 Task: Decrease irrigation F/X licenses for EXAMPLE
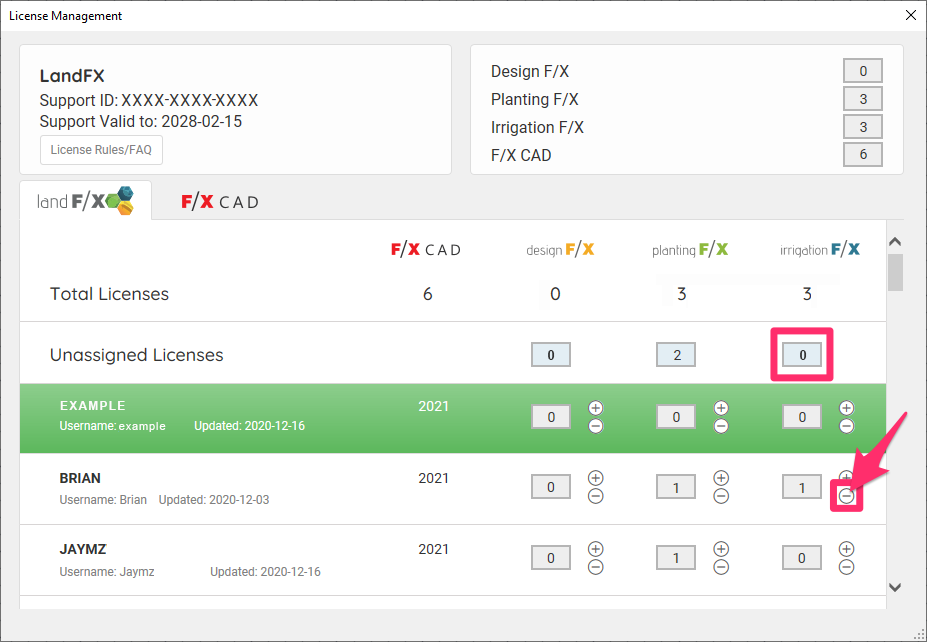coord(846,426)
